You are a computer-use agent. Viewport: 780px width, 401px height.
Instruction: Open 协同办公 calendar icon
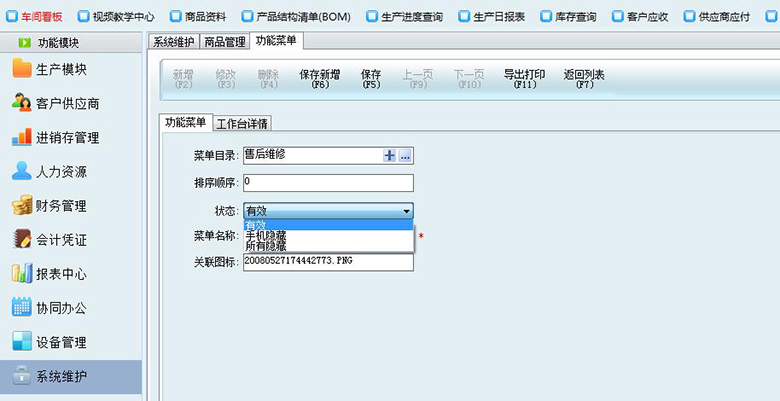[x=21, y=308]
